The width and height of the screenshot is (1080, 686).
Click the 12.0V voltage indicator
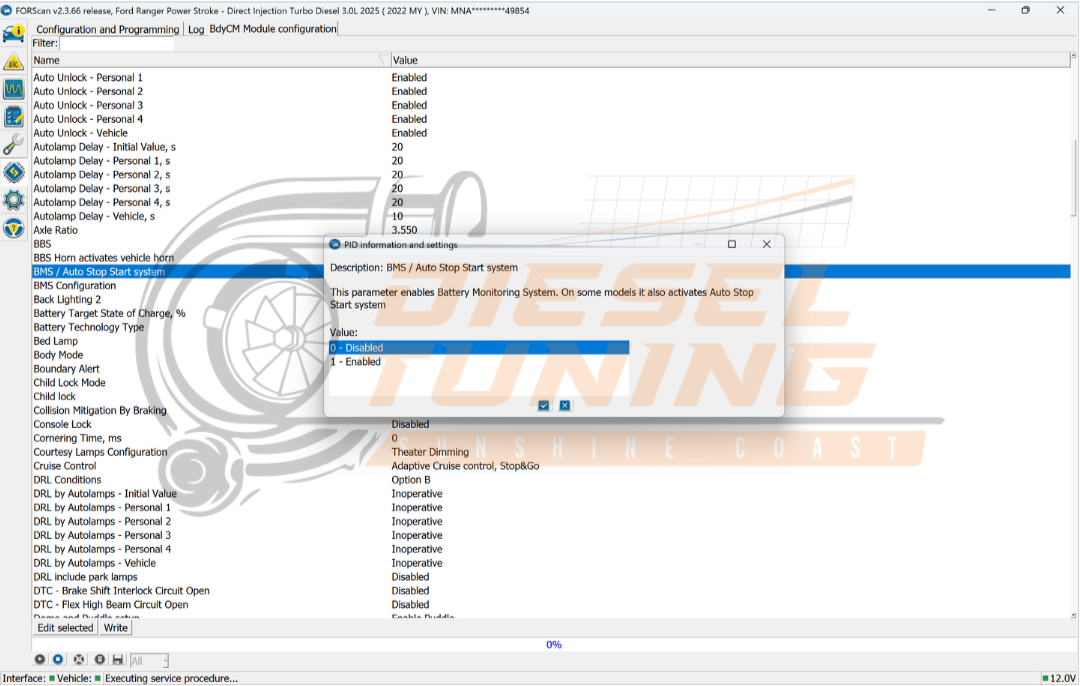1059,678
